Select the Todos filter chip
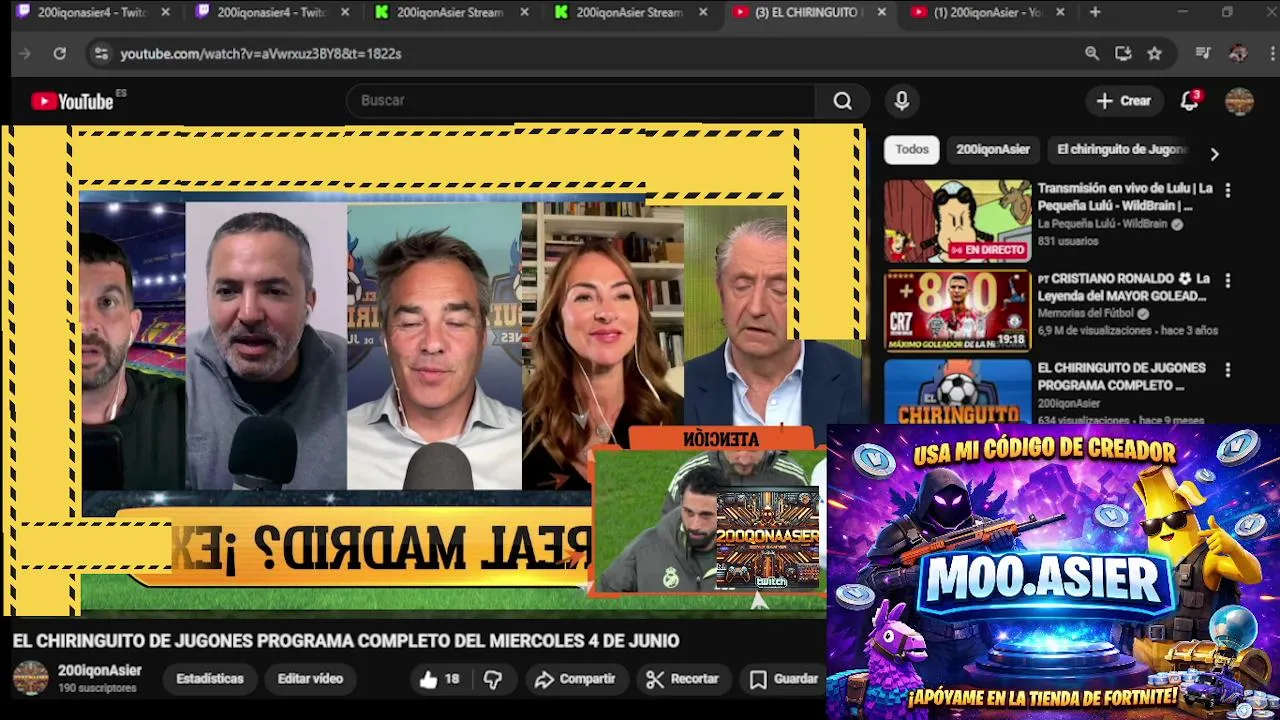Viewport: 1280px width, 720px height. 912,149
